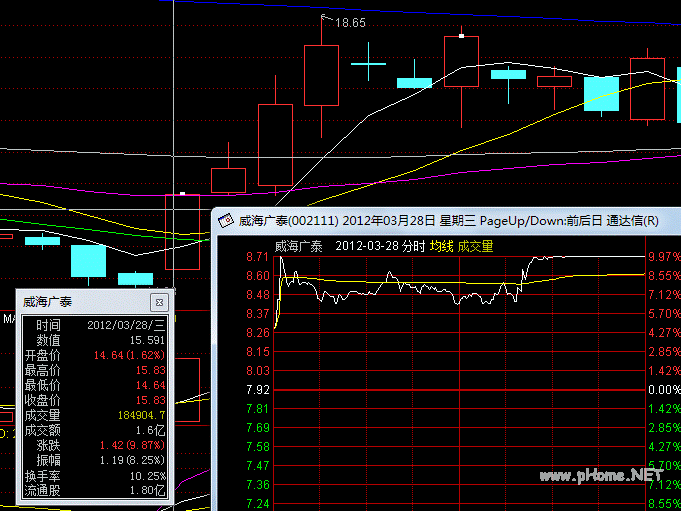The image size is (681, 511).
Task: Click the 流通股 1.80亿 value
Action: 148,491
